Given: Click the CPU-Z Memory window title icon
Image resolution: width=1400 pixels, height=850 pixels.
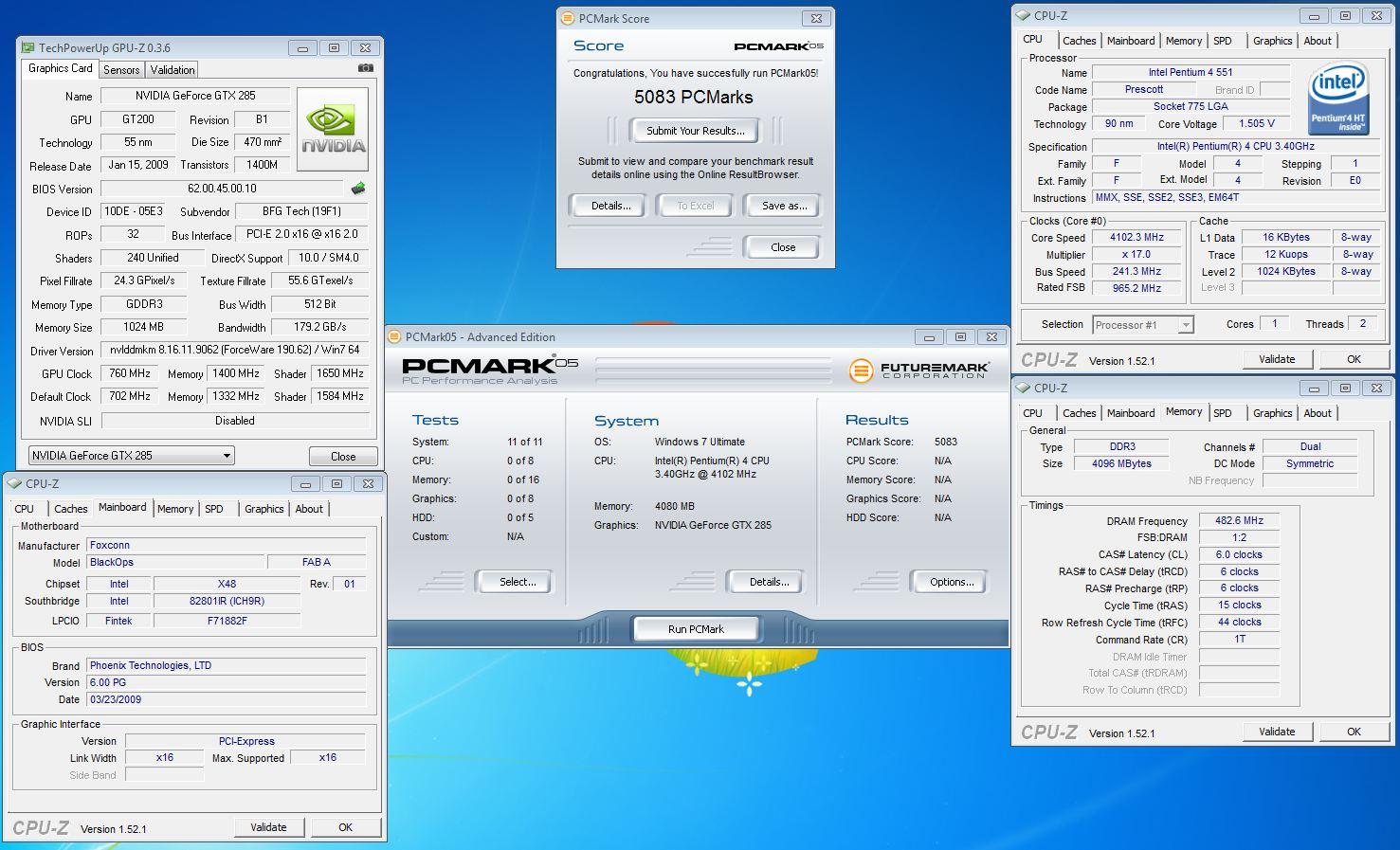Looking at the screenshot, I should (1023, 388).
